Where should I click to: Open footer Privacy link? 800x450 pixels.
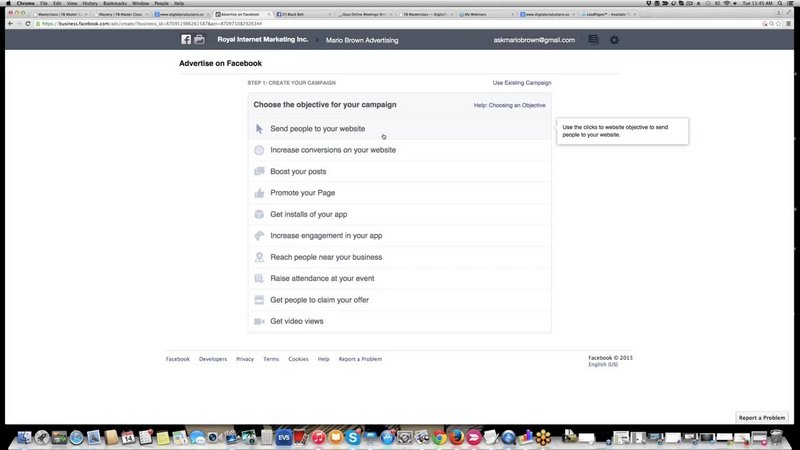[x=245, y=359]
